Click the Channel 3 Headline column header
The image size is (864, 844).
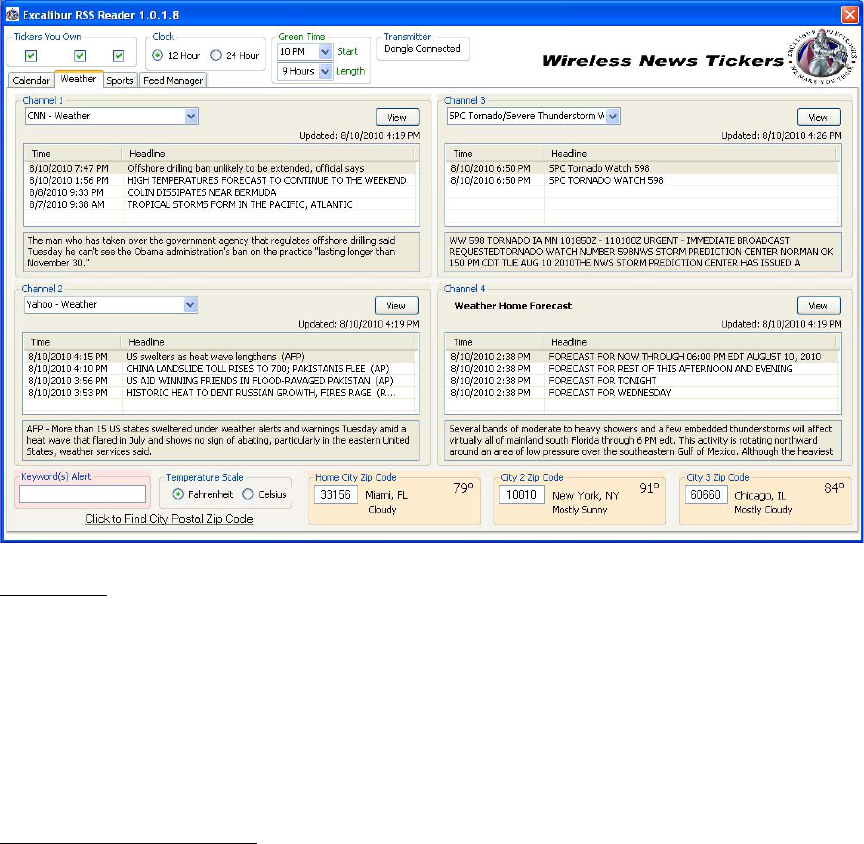pos(690,154)
